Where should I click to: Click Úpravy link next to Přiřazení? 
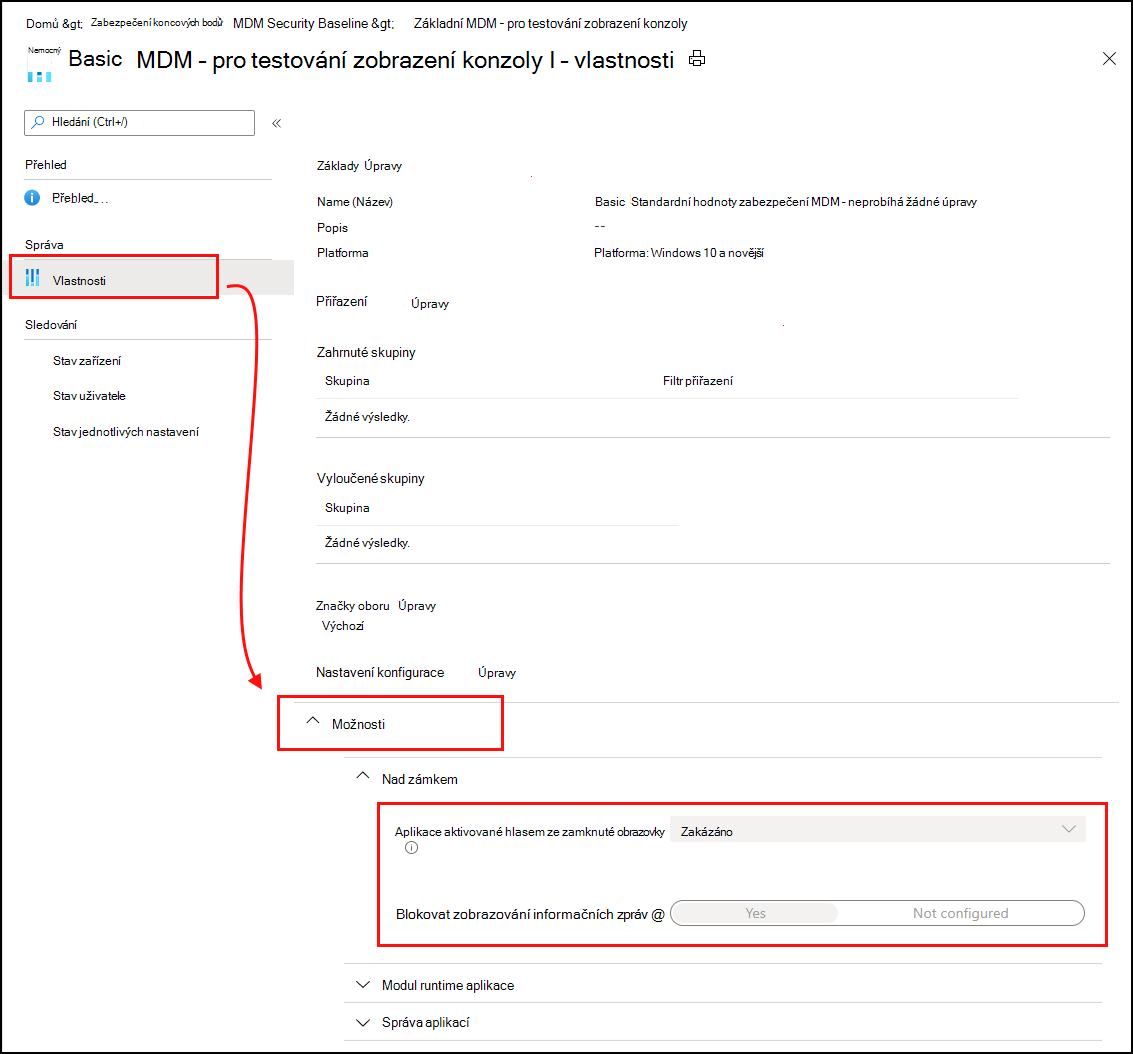(430, 304)
